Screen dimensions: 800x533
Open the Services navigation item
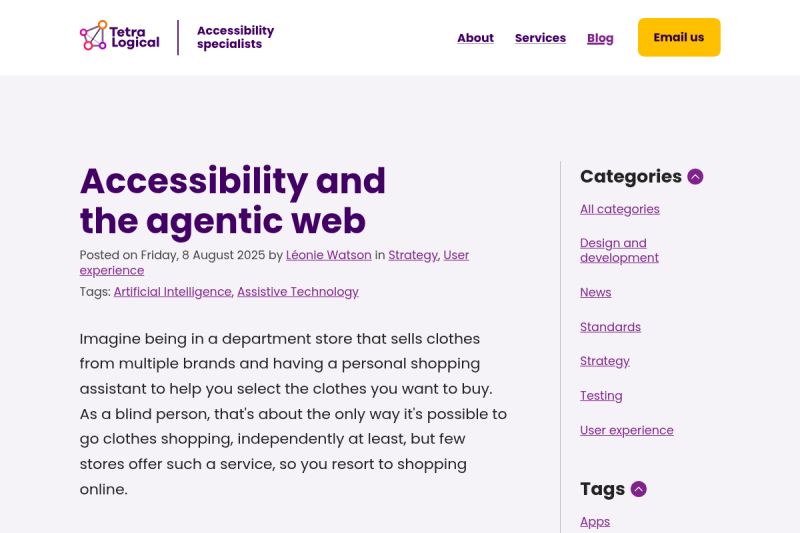(x=540, y=38)
